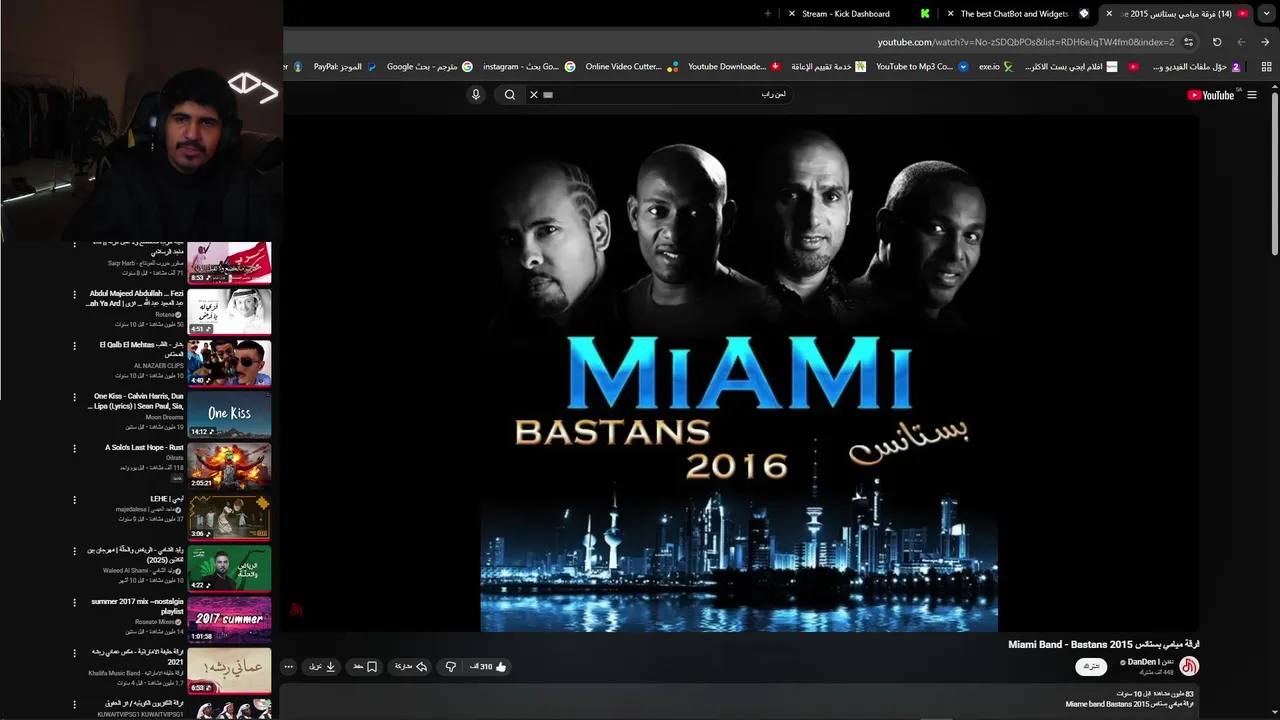Click the 'Moon Dreams' channel name

165,417
